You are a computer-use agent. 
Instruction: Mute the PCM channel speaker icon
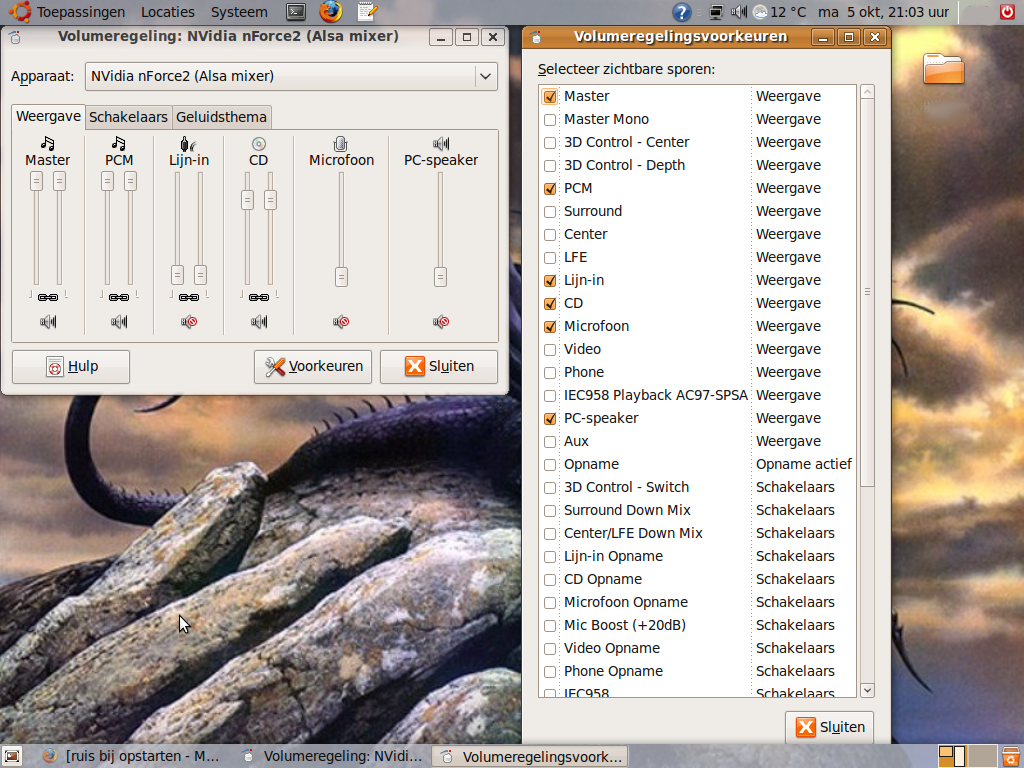click(x=119, y=322)
